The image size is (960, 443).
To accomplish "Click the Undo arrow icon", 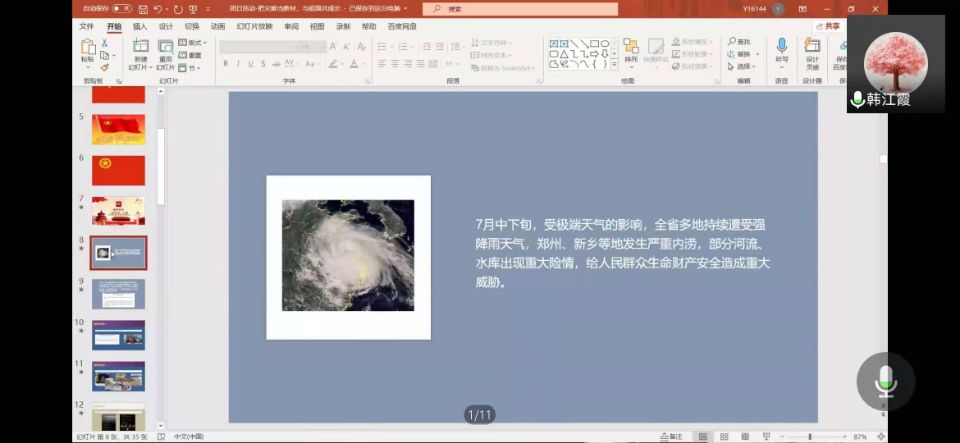I will click(158, 9).
